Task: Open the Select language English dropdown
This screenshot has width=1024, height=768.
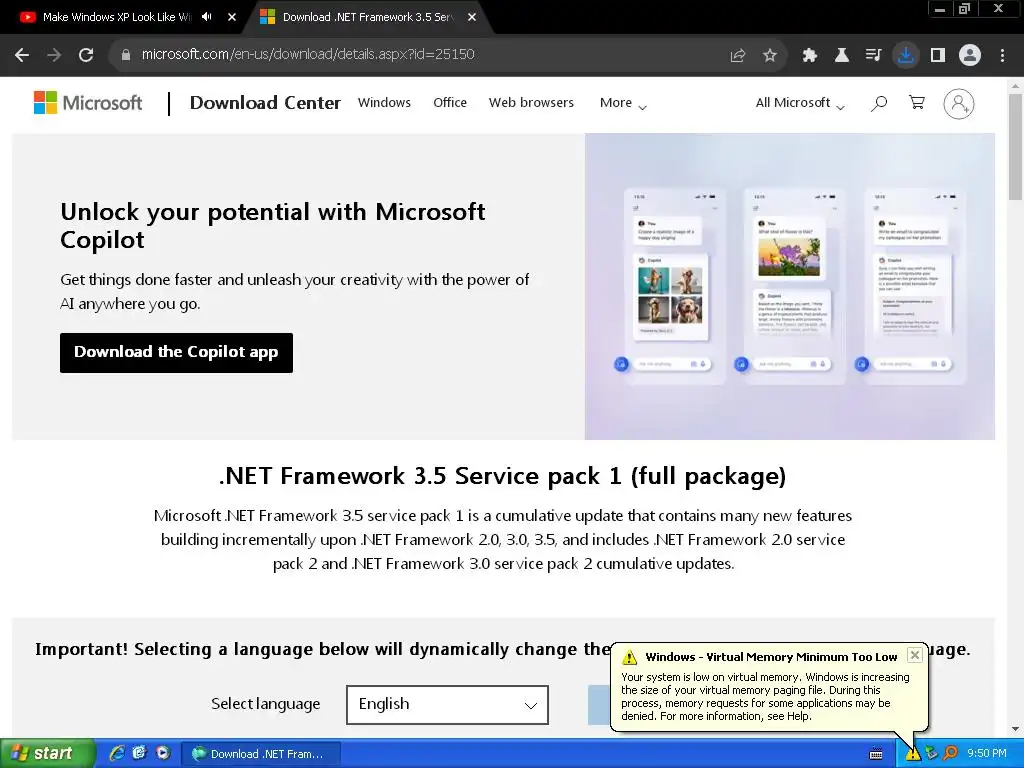Action: (447, 705)
